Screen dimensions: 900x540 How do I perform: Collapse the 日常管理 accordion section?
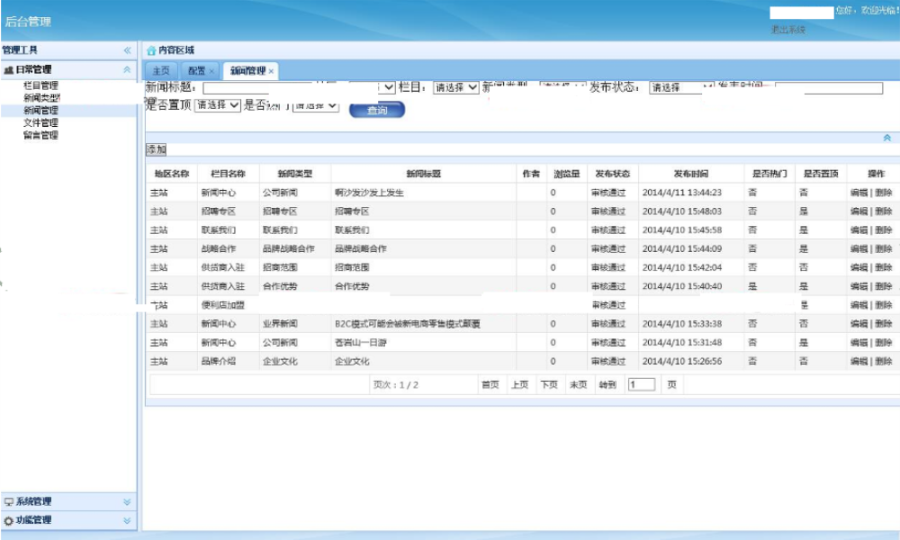pyautogui.click(x=127, y=70)
